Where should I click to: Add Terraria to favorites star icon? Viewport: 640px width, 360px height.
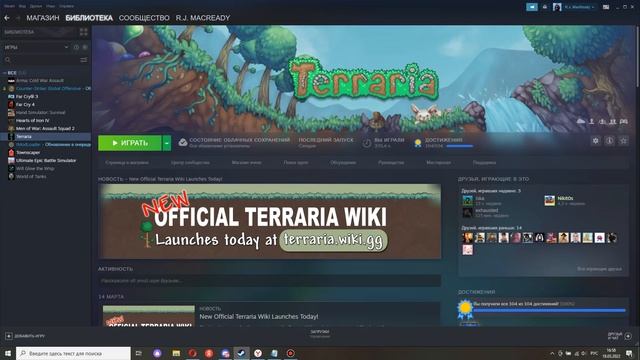tap(623, 141)
